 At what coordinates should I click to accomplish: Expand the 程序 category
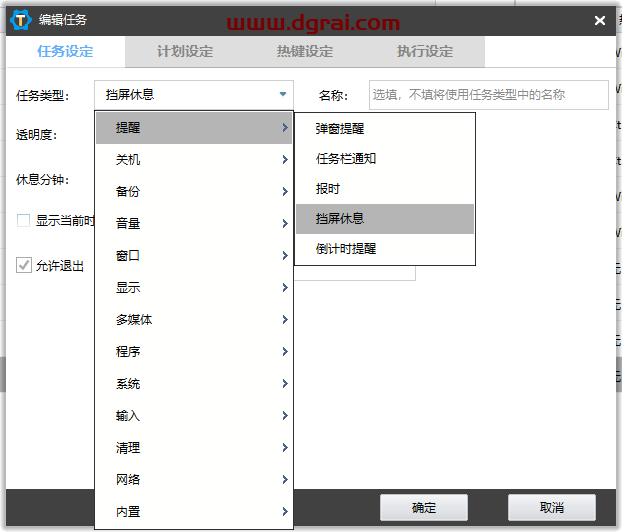pyautogui.click(x=194, y=351)
